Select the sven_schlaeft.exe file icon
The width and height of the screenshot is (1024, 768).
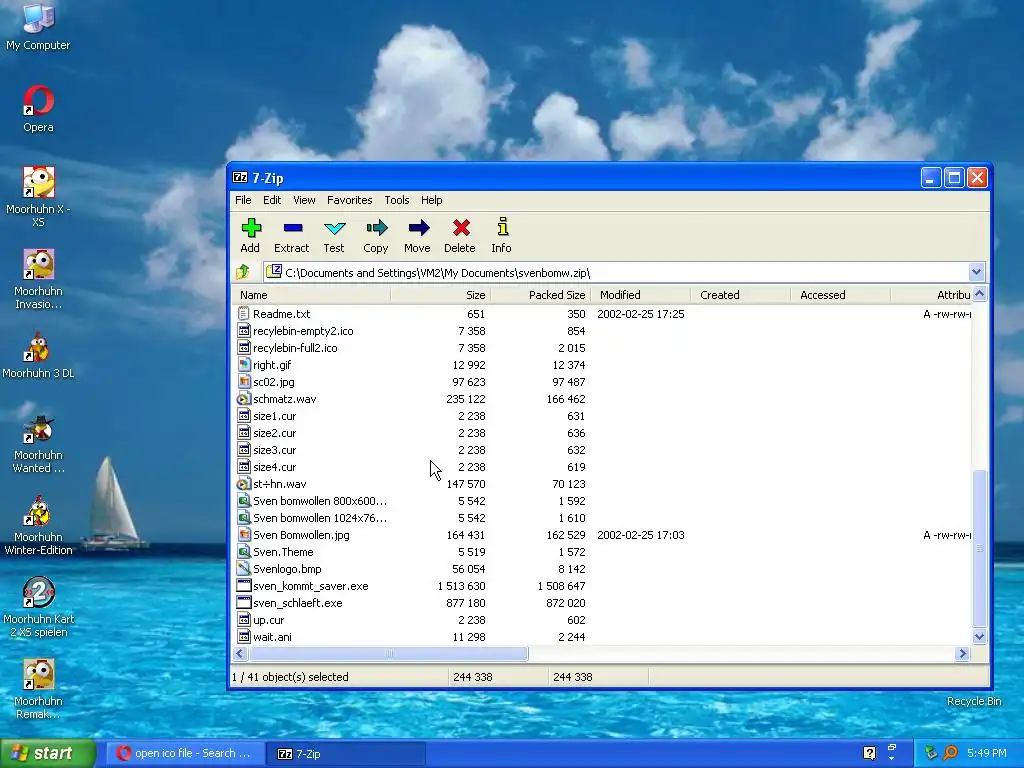244,603
